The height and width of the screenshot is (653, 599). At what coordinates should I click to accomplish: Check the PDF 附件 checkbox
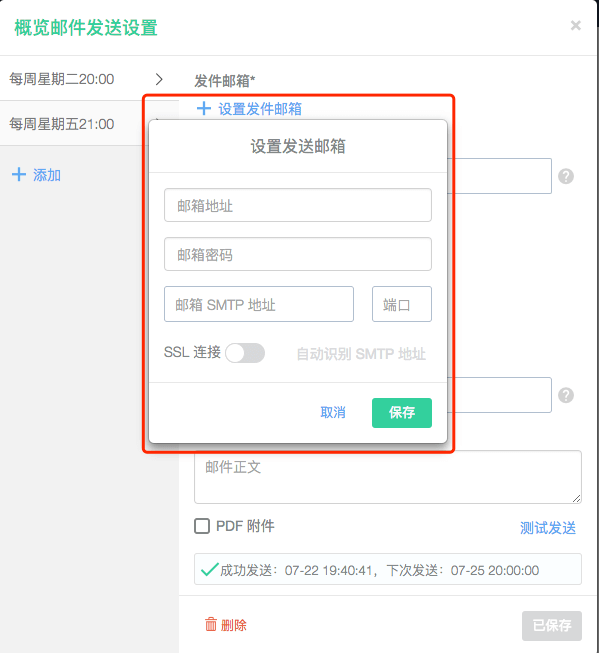(x=202, y=526)
